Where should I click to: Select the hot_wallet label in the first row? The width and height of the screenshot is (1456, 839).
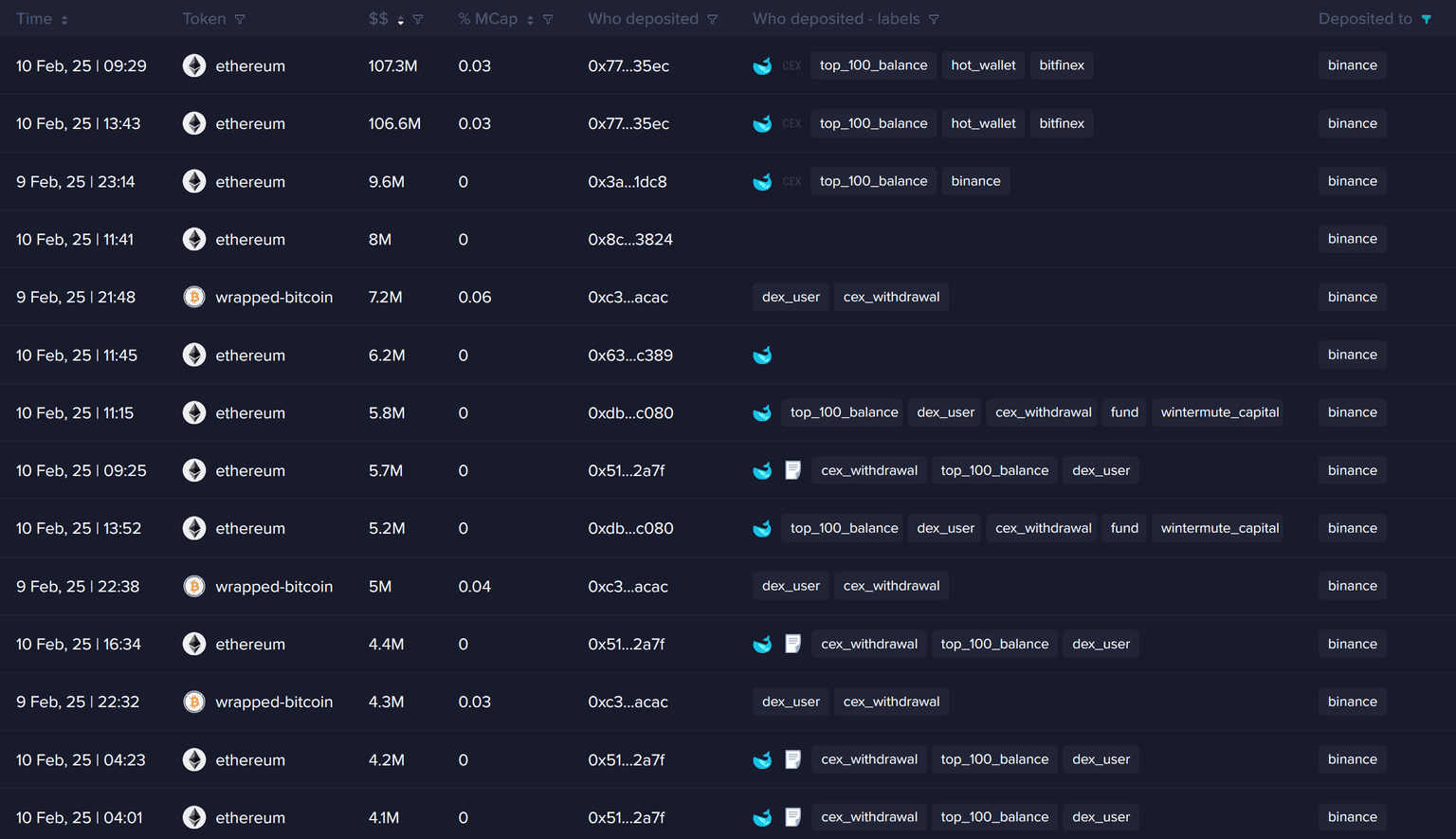click(x=983, y=65)
